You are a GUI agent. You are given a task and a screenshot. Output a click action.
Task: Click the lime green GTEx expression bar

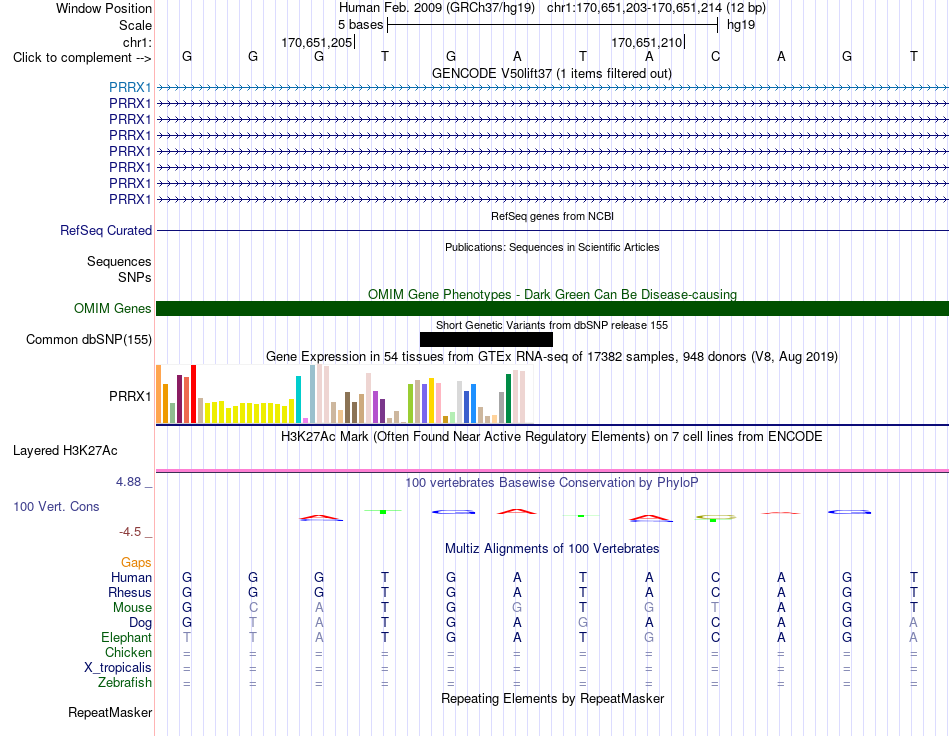[410, 403]
